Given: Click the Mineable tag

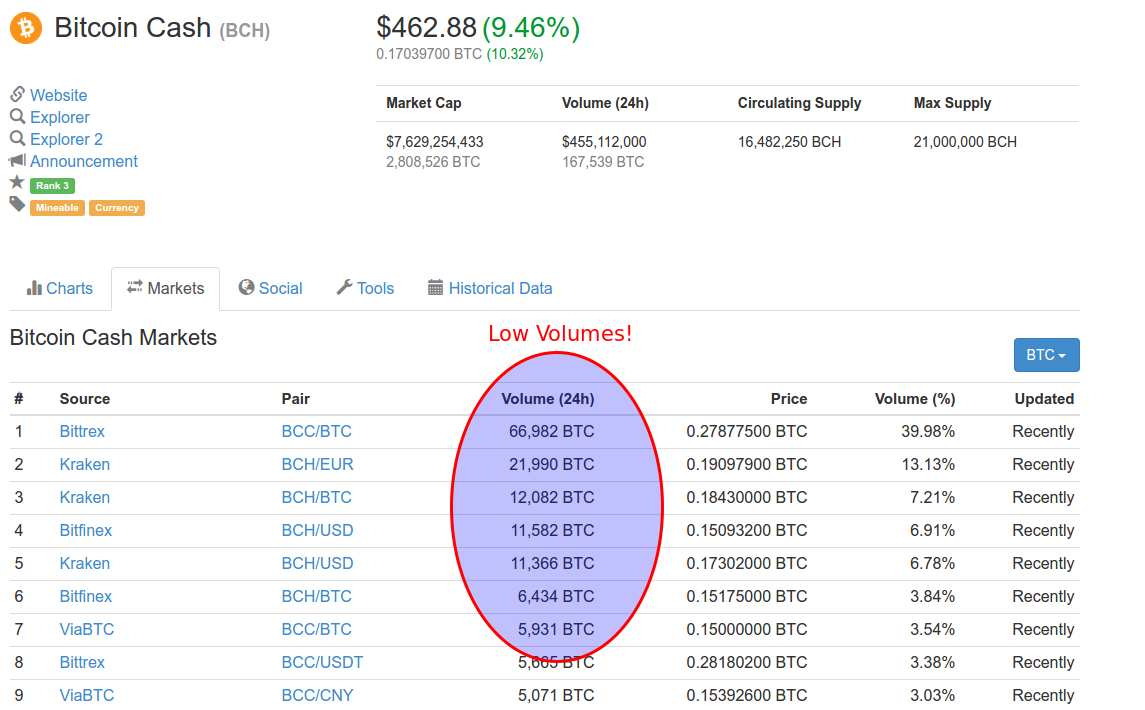Looking at the screenshot, I should click(x=57, y=208).
